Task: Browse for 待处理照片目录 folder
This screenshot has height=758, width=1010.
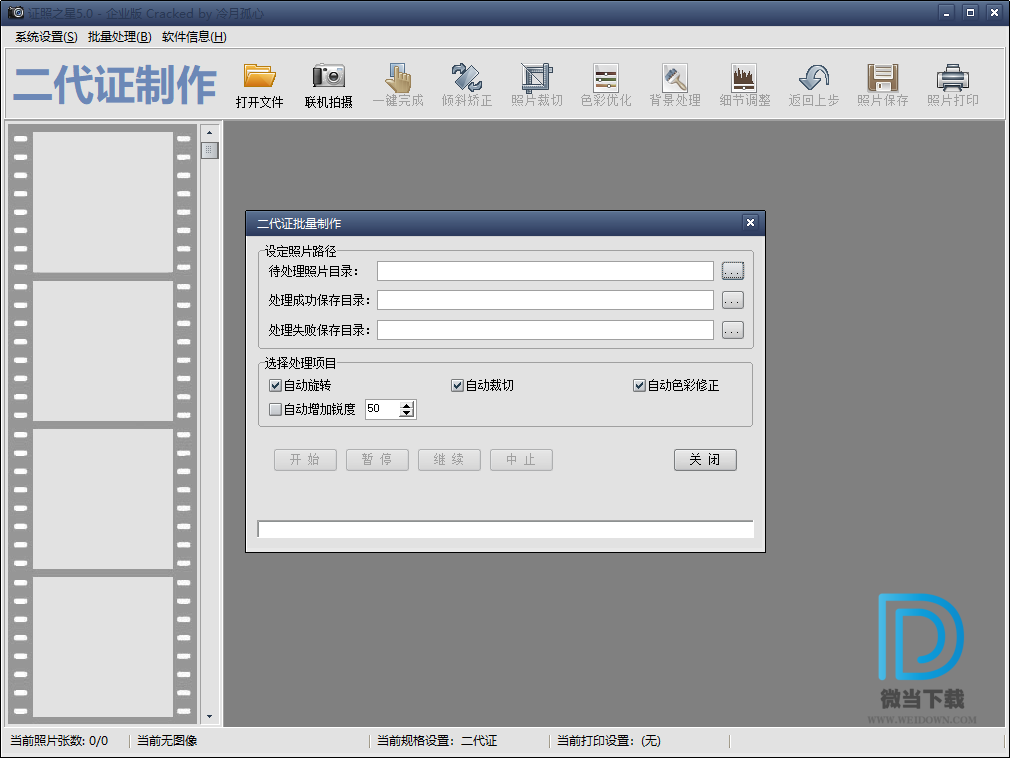Action: pyautogui.click(x=732, y=271)
